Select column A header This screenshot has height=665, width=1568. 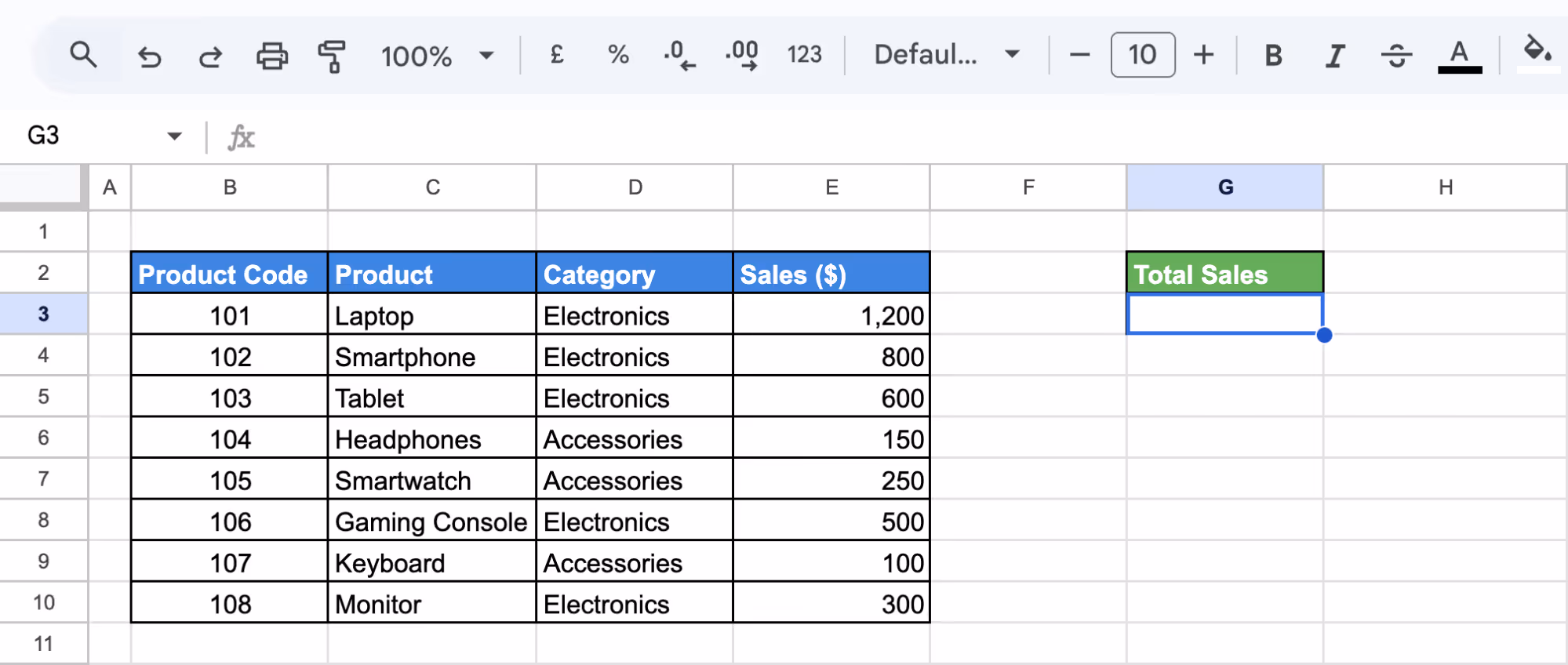point(110,187)
